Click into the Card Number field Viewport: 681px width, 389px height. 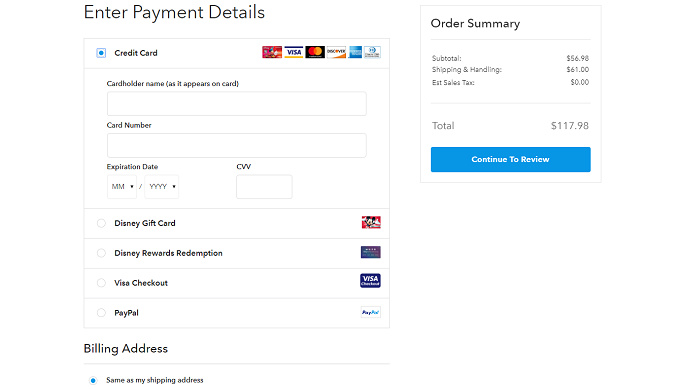coord(237,145)
